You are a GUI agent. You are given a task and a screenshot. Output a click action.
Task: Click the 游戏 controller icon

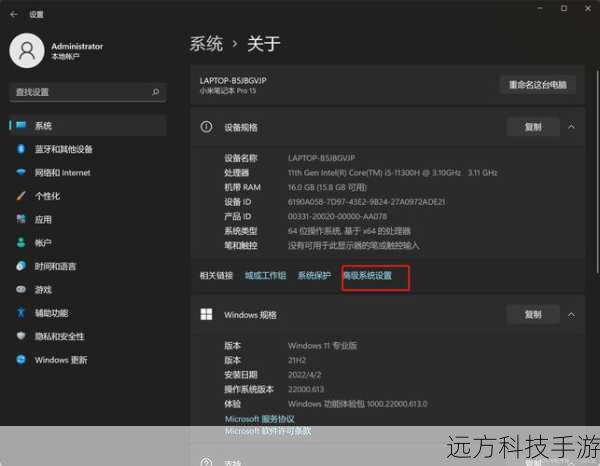point(21,289)
